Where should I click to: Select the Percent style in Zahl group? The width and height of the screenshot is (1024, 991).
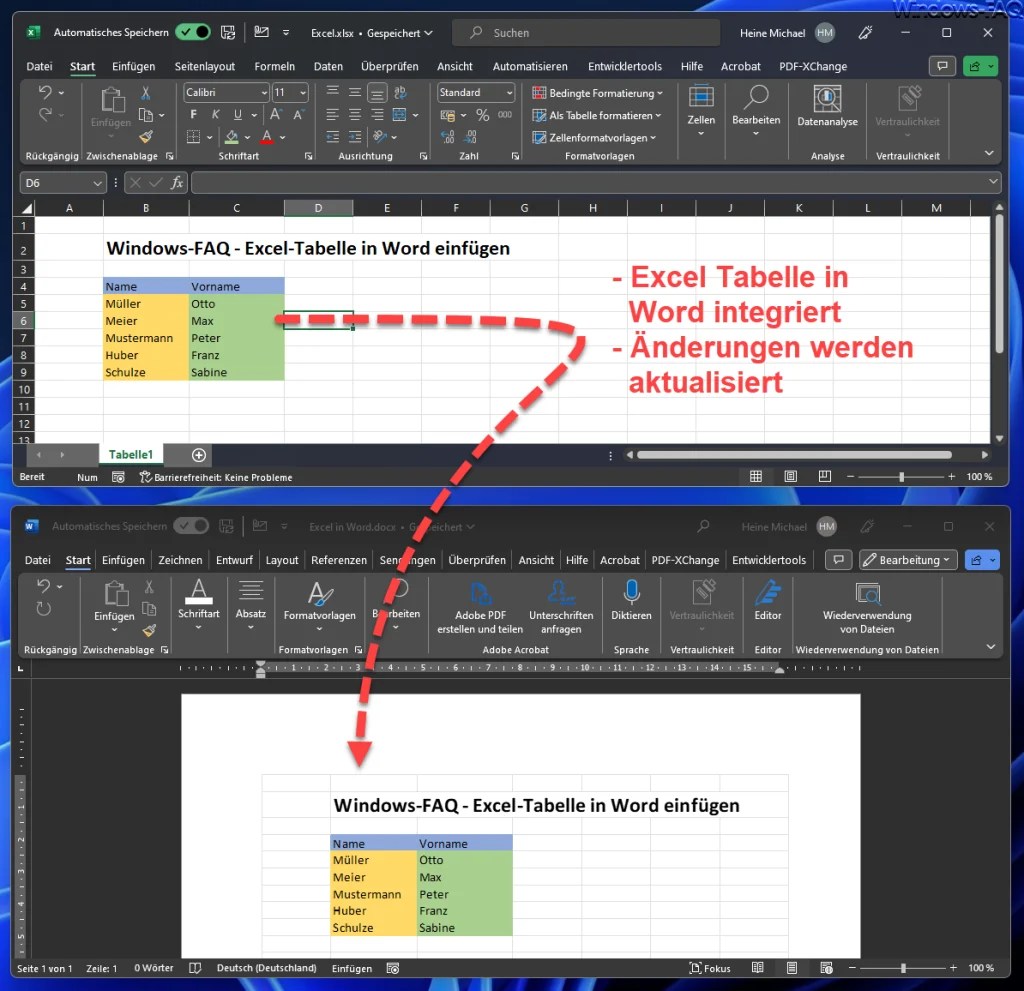(482, 113)
